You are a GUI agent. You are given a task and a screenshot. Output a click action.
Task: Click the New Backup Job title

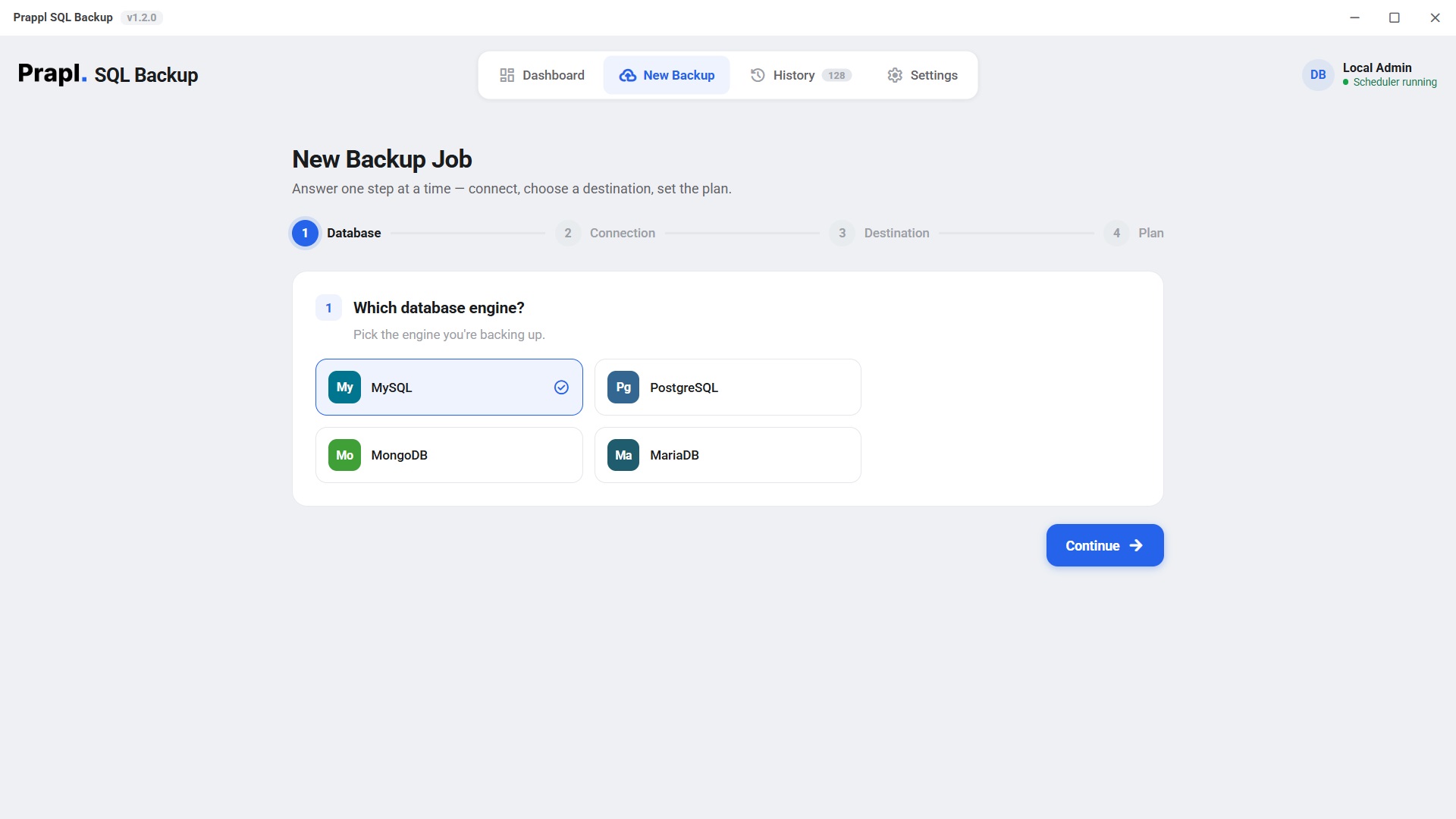(382, 159)
